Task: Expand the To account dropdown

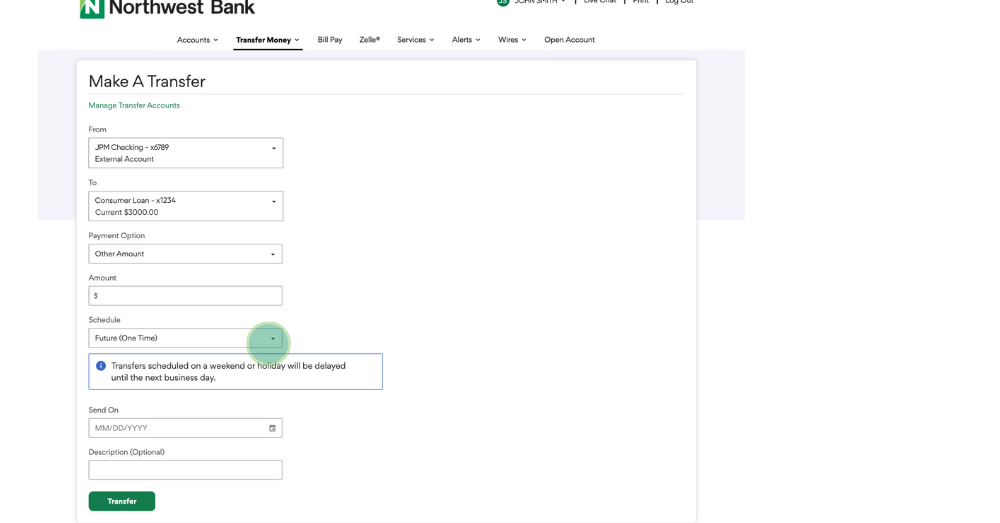Action: 185,206
